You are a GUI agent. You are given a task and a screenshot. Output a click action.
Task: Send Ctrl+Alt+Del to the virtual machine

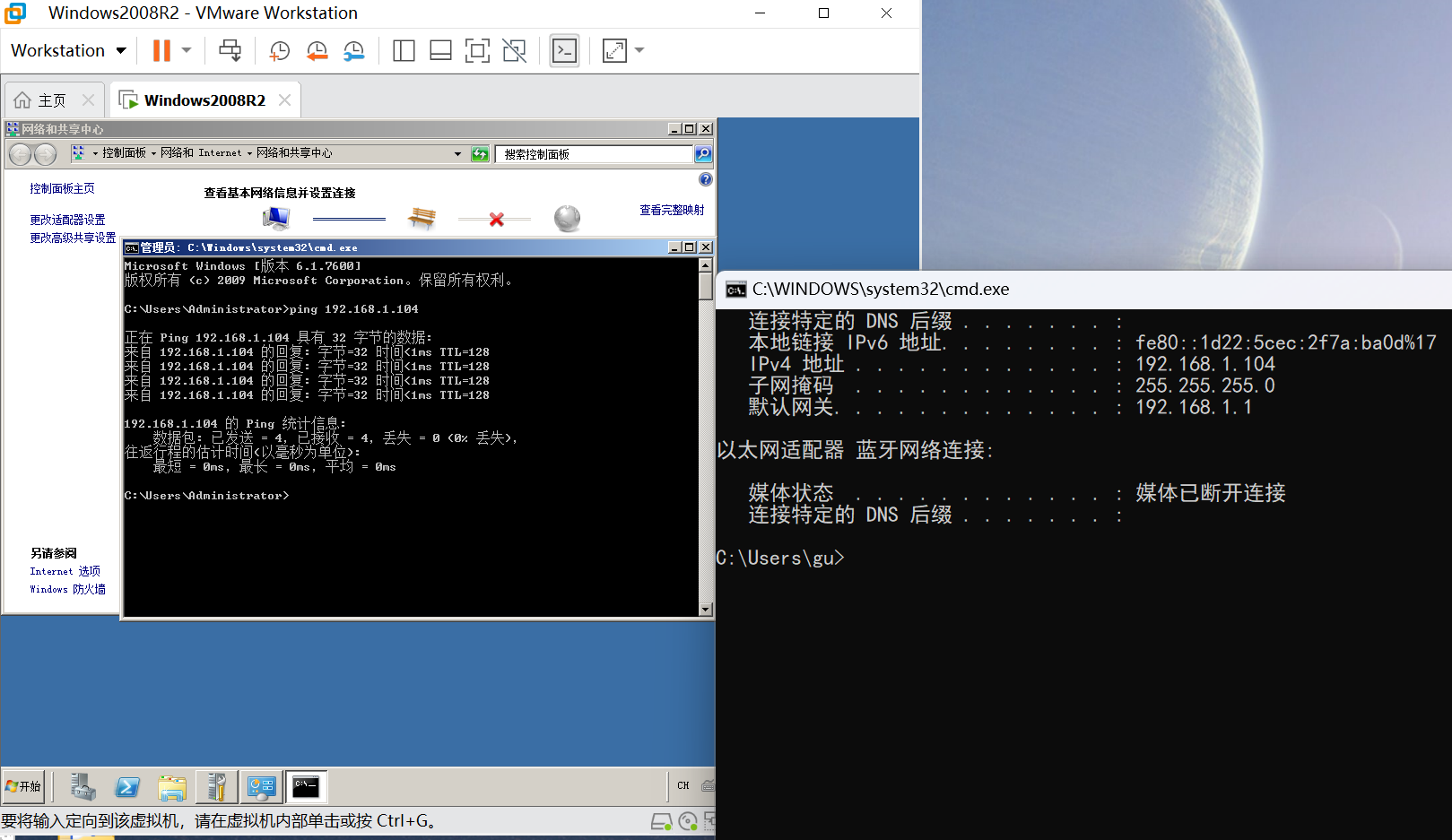(x=230, y=50)
